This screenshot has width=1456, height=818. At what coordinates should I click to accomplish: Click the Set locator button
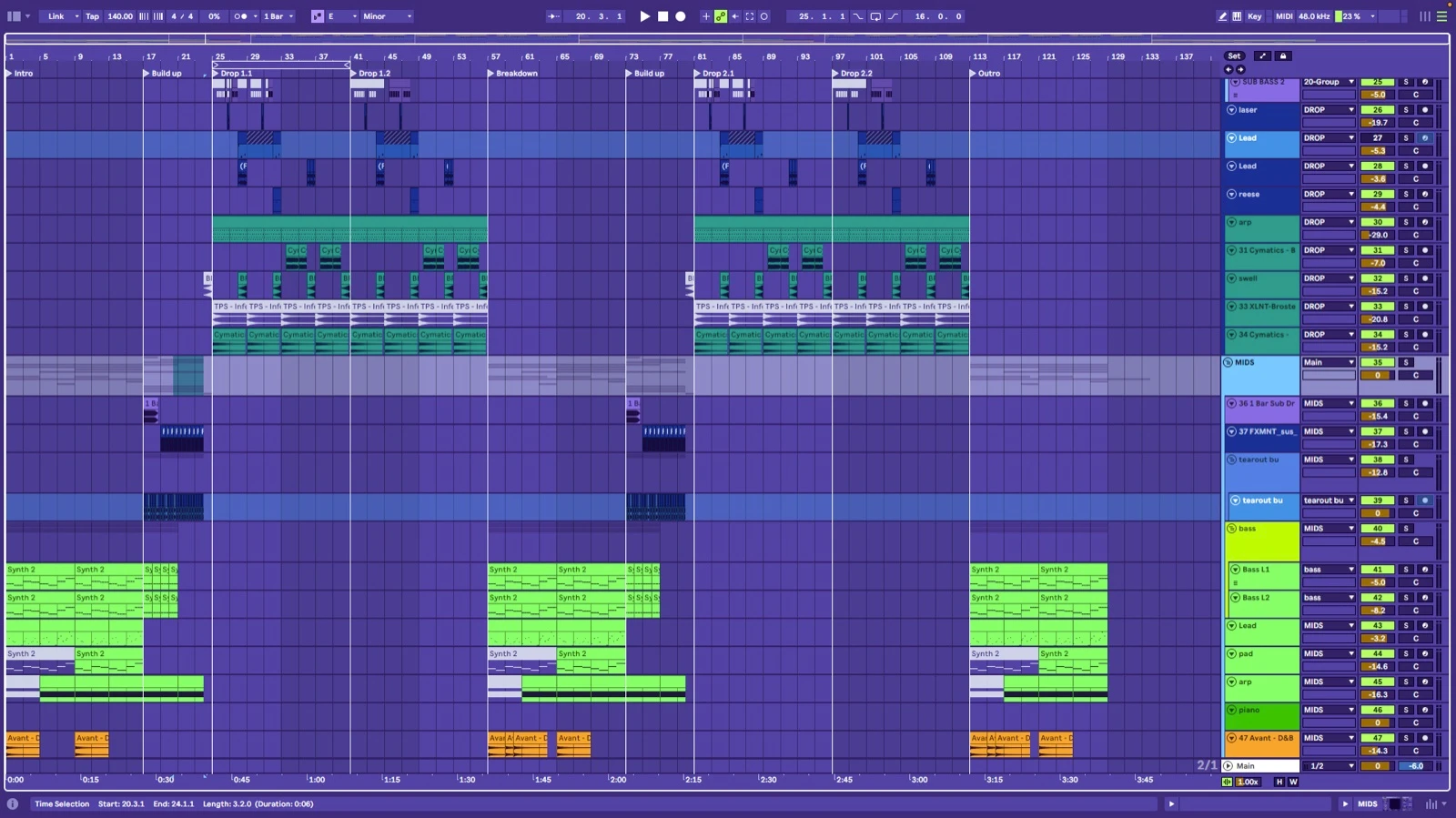pyautogui.click(x=1234, y=56)
